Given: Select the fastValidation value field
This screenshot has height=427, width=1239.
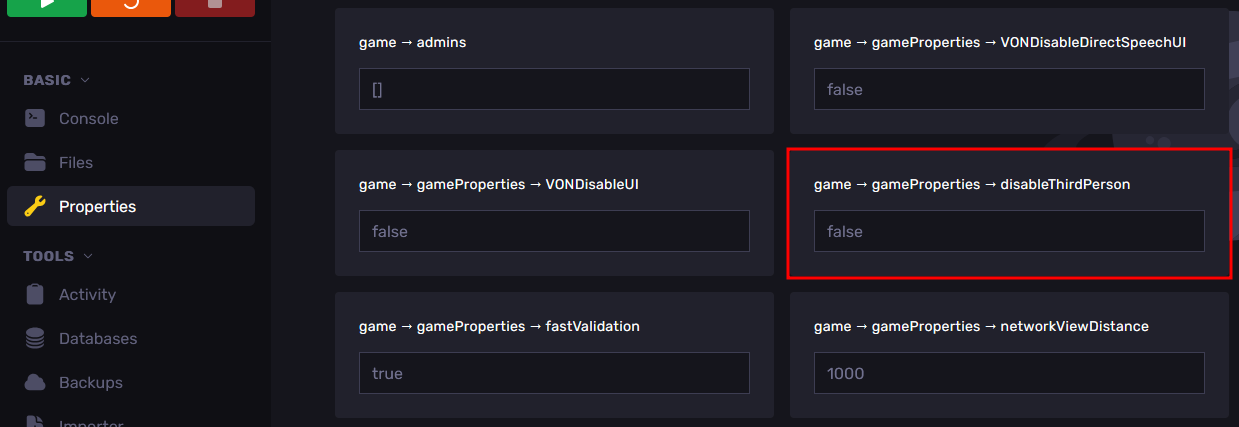Looking at the screenshot, I should (x=554, y=373).
